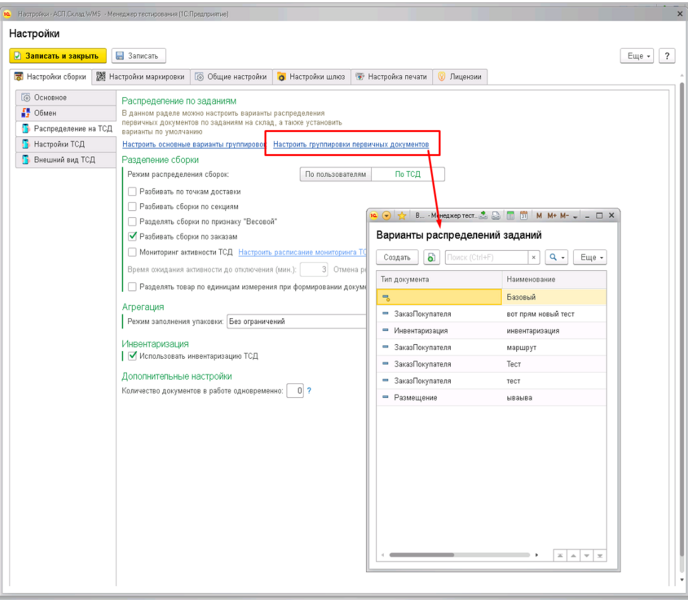Enable Мониторинг активности ТСД checkbox
The image size is (688, 600).
(x=132, y=252)
